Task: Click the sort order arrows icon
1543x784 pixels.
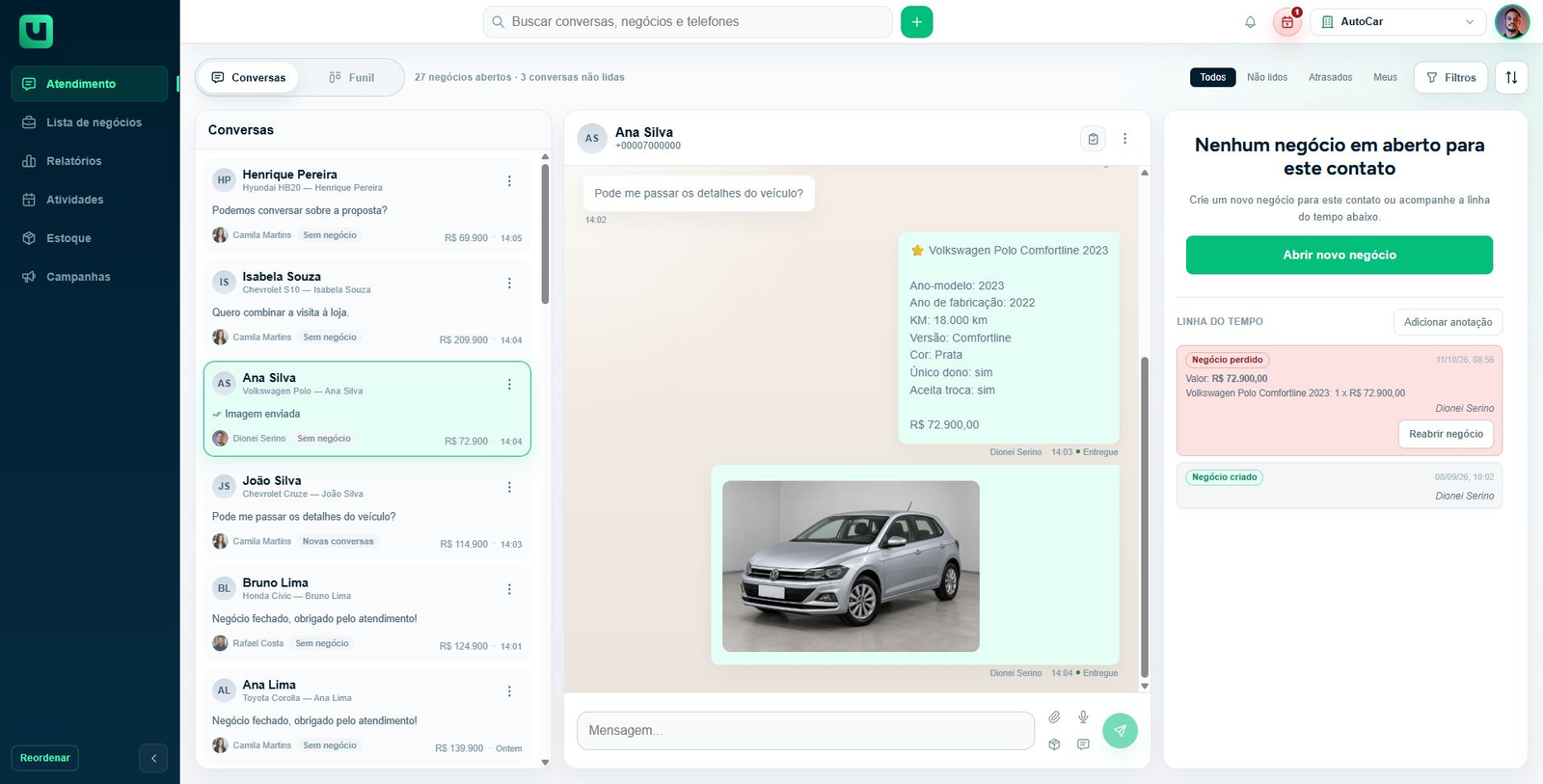Action: [x=1511, y=77]
